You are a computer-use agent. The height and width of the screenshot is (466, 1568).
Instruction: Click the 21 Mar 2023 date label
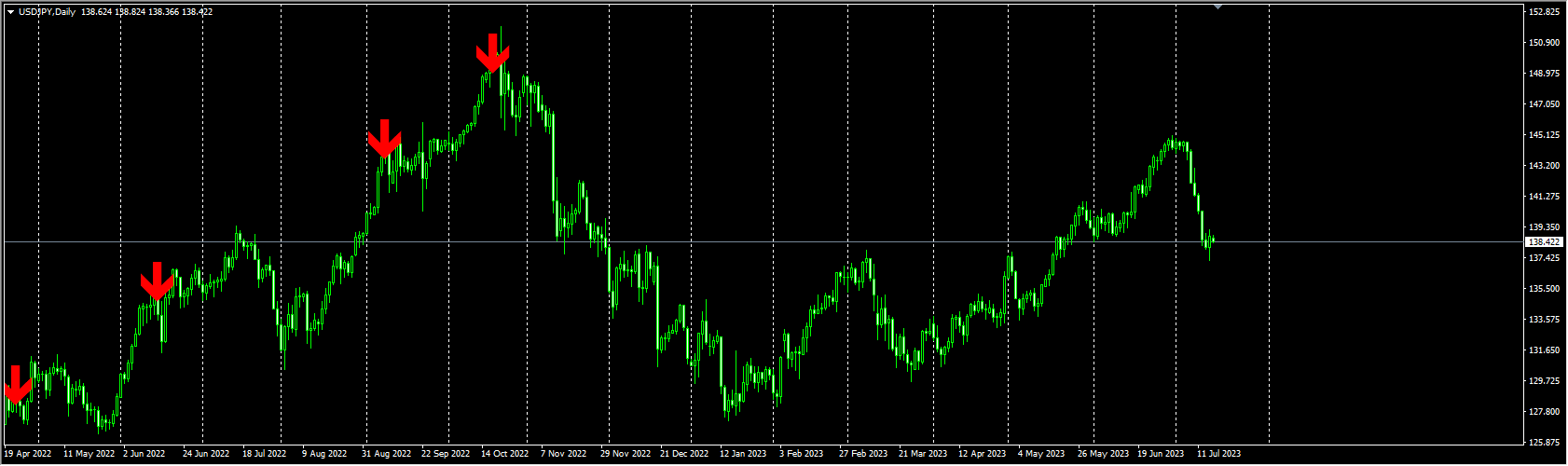click(x=923, y=454)
